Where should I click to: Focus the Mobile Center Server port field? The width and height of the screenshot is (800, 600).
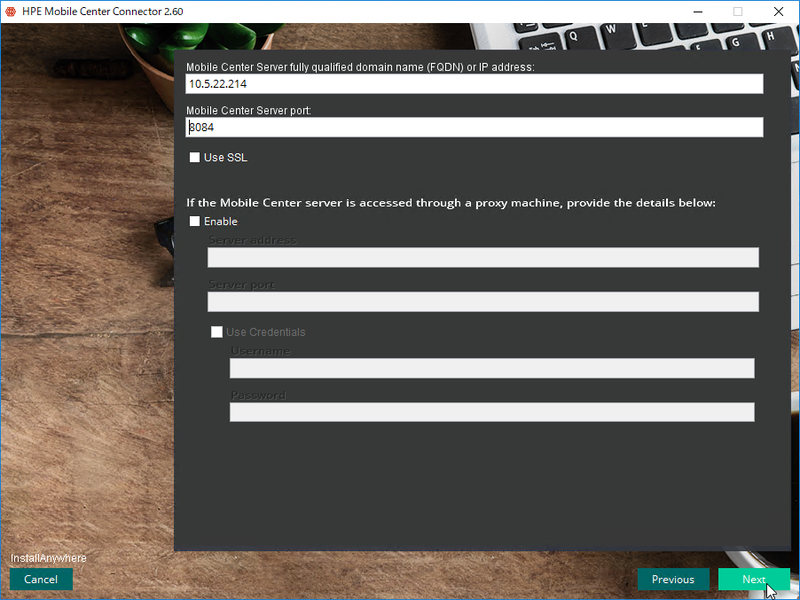pyautogui.click(x=475, y=128)
